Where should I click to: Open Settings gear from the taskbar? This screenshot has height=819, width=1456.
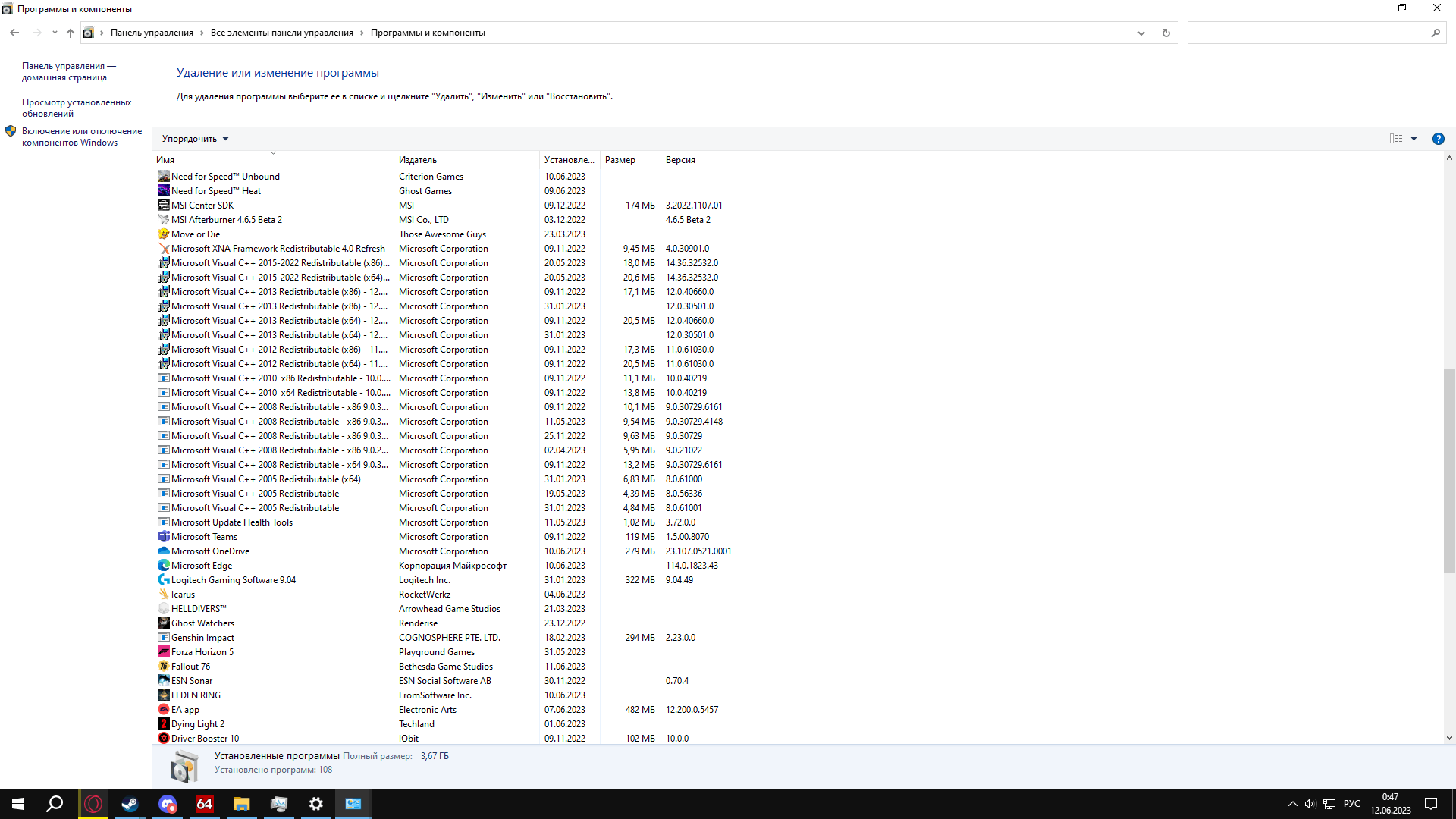[316, 804]
